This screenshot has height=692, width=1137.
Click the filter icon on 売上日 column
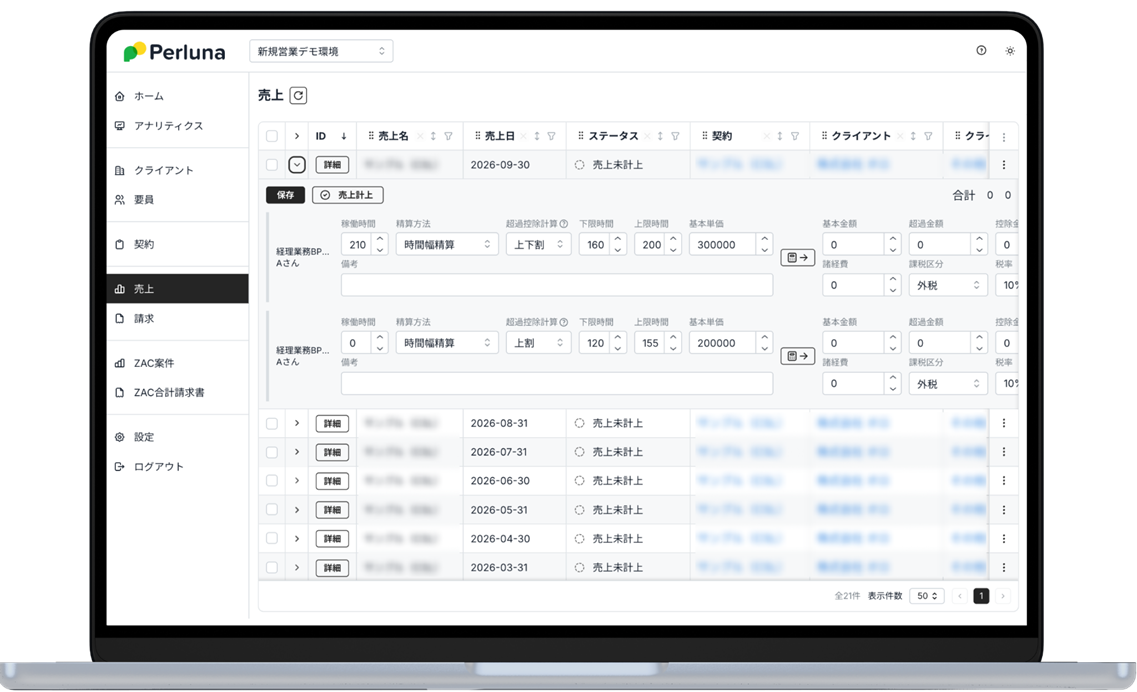553,137
